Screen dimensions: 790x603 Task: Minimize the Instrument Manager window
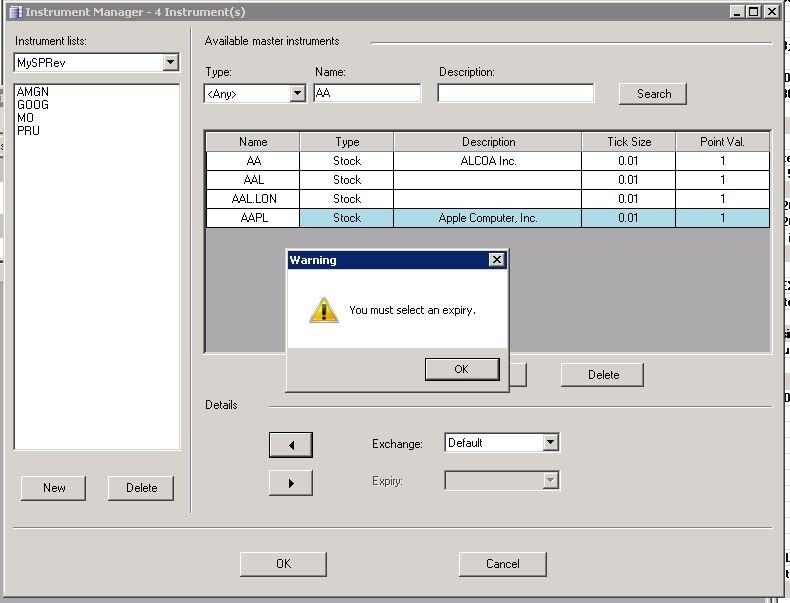(737, 12)
